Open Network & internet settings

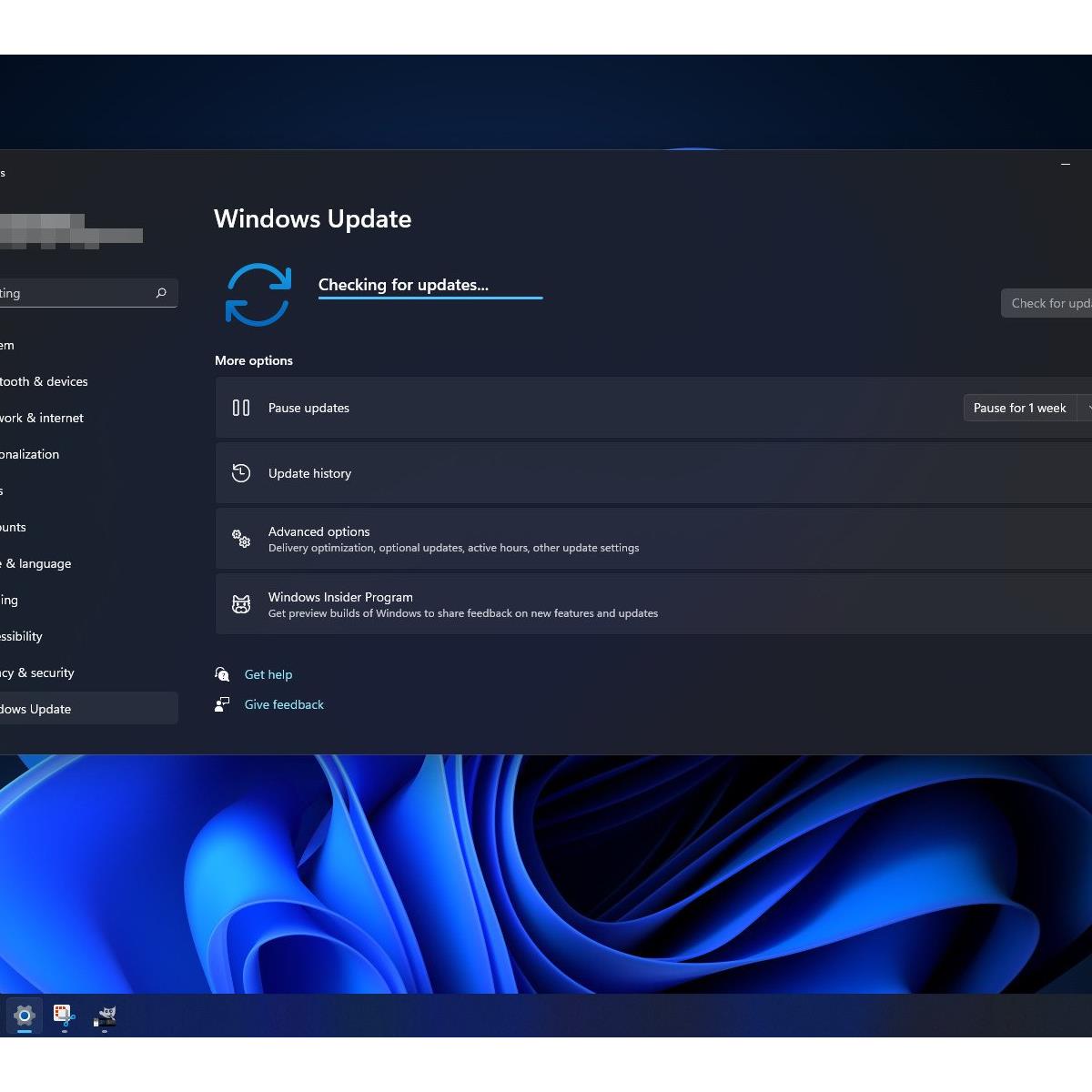(42, 418)
